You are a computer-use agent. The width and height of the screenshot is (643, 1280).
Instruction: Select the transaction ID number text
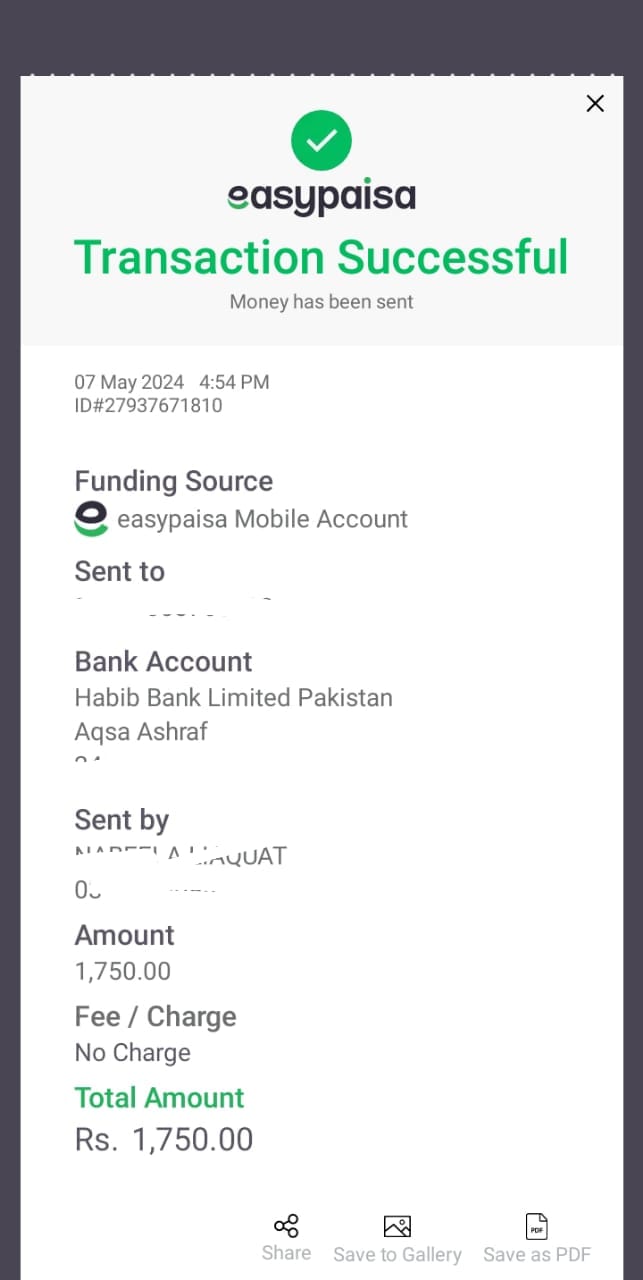tap(148, 405)
